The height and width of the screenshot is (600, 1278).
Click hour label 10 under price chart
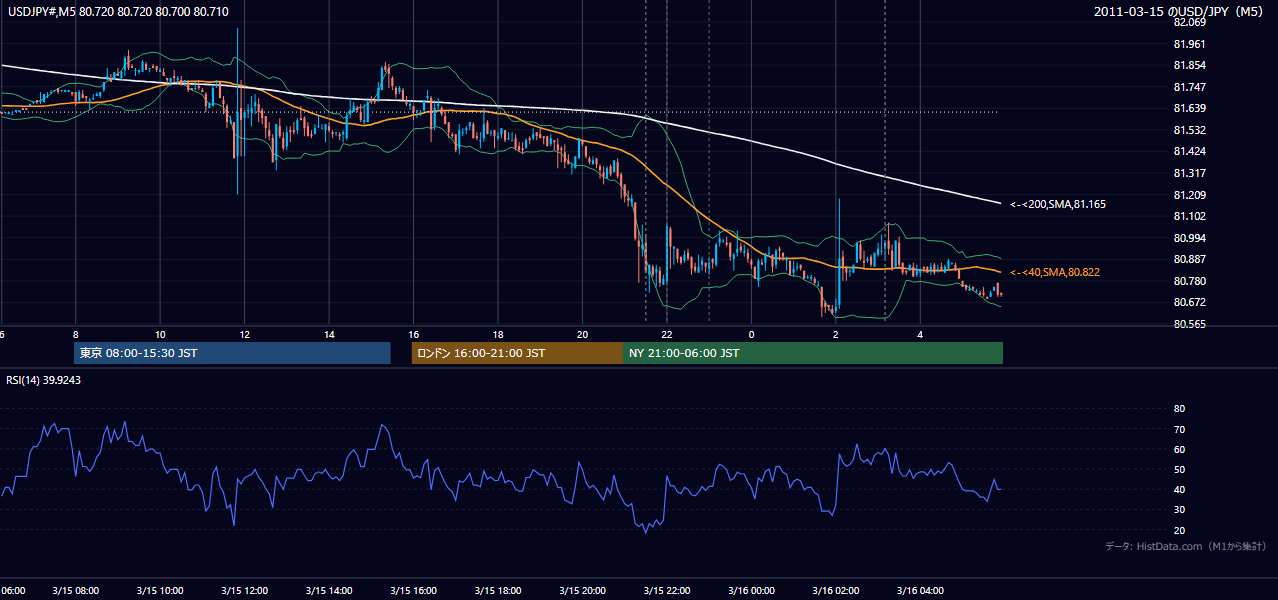tap(160, 333)
